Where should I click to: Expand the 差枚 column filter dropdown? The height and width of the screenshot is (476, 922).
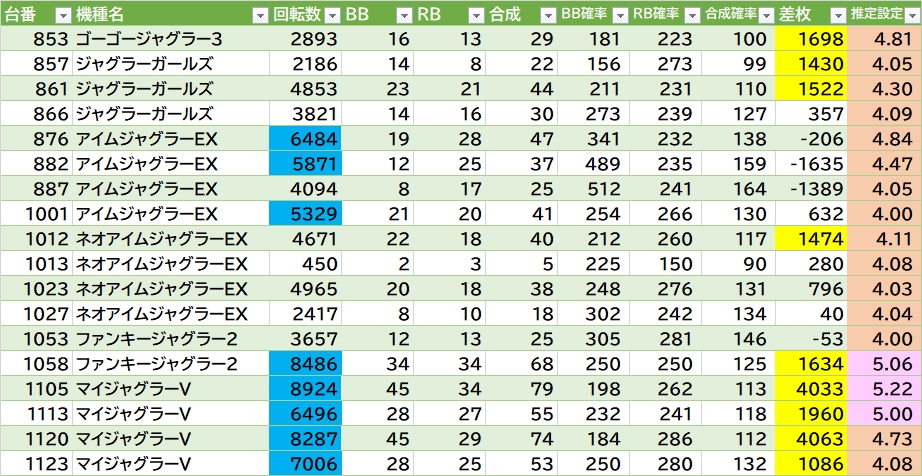click(836, 14)
